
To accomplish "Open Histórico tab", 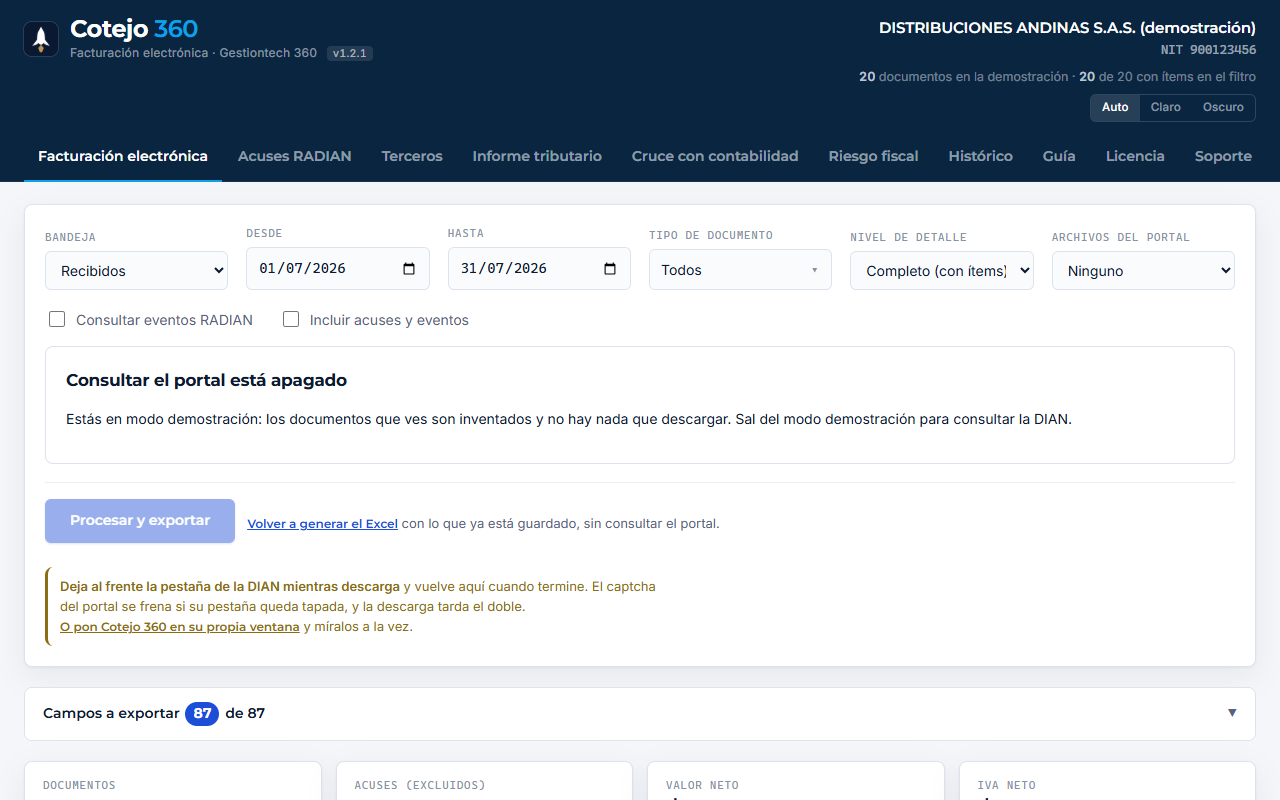I will coord(981,156).
